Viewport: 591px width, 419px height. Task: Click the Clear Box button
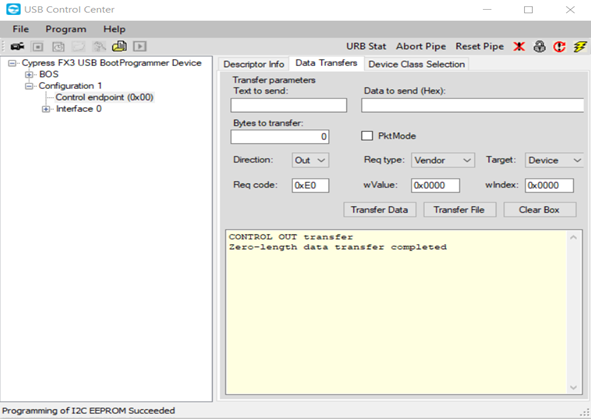539,210
